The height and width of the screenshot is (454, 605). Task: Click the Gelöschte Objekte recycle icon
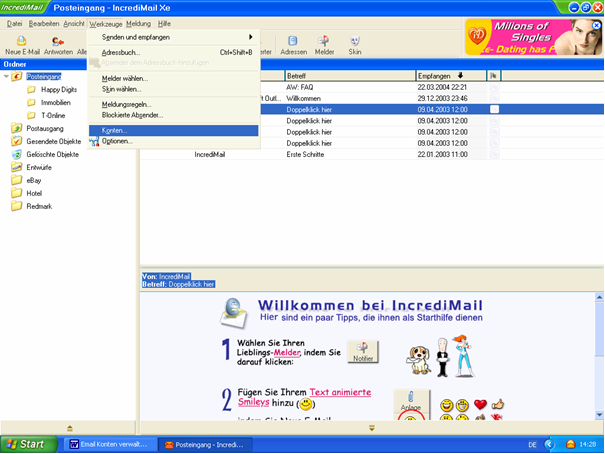click(x=17, y=154)
